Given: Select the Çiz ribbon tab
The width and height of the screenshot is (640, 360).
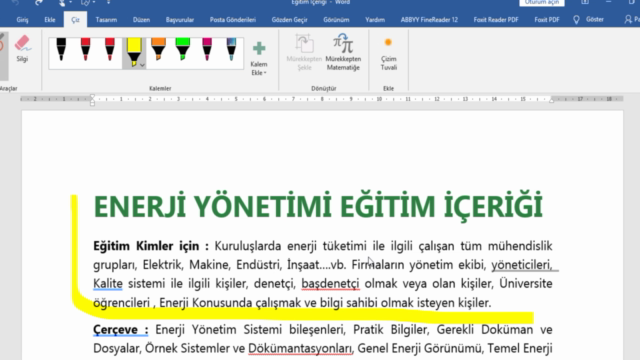Looking at the screenshot, I should [x=75, y=20].
